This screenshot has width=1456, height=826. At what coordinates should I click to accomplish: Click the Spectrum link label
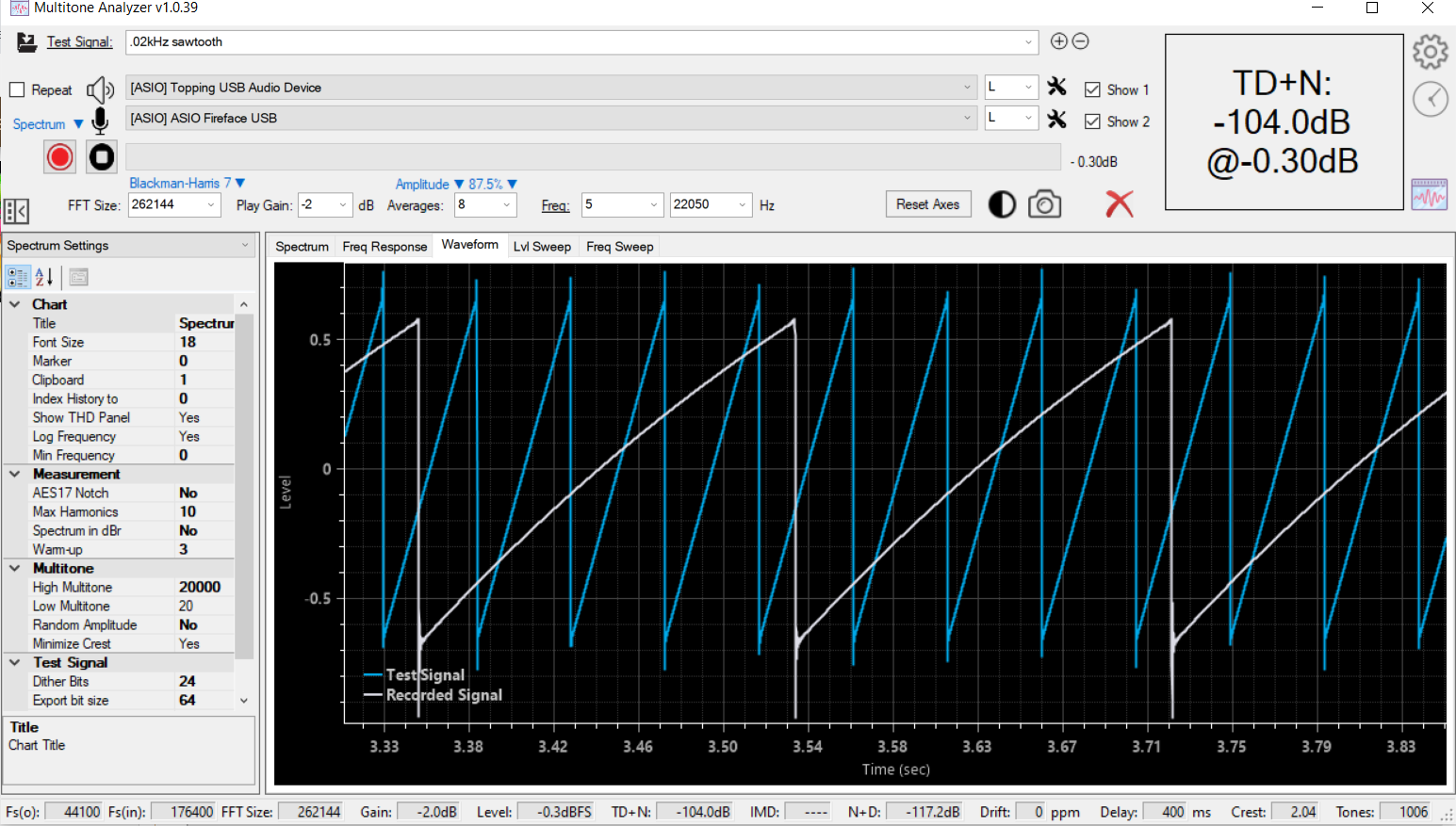point(39,124)
